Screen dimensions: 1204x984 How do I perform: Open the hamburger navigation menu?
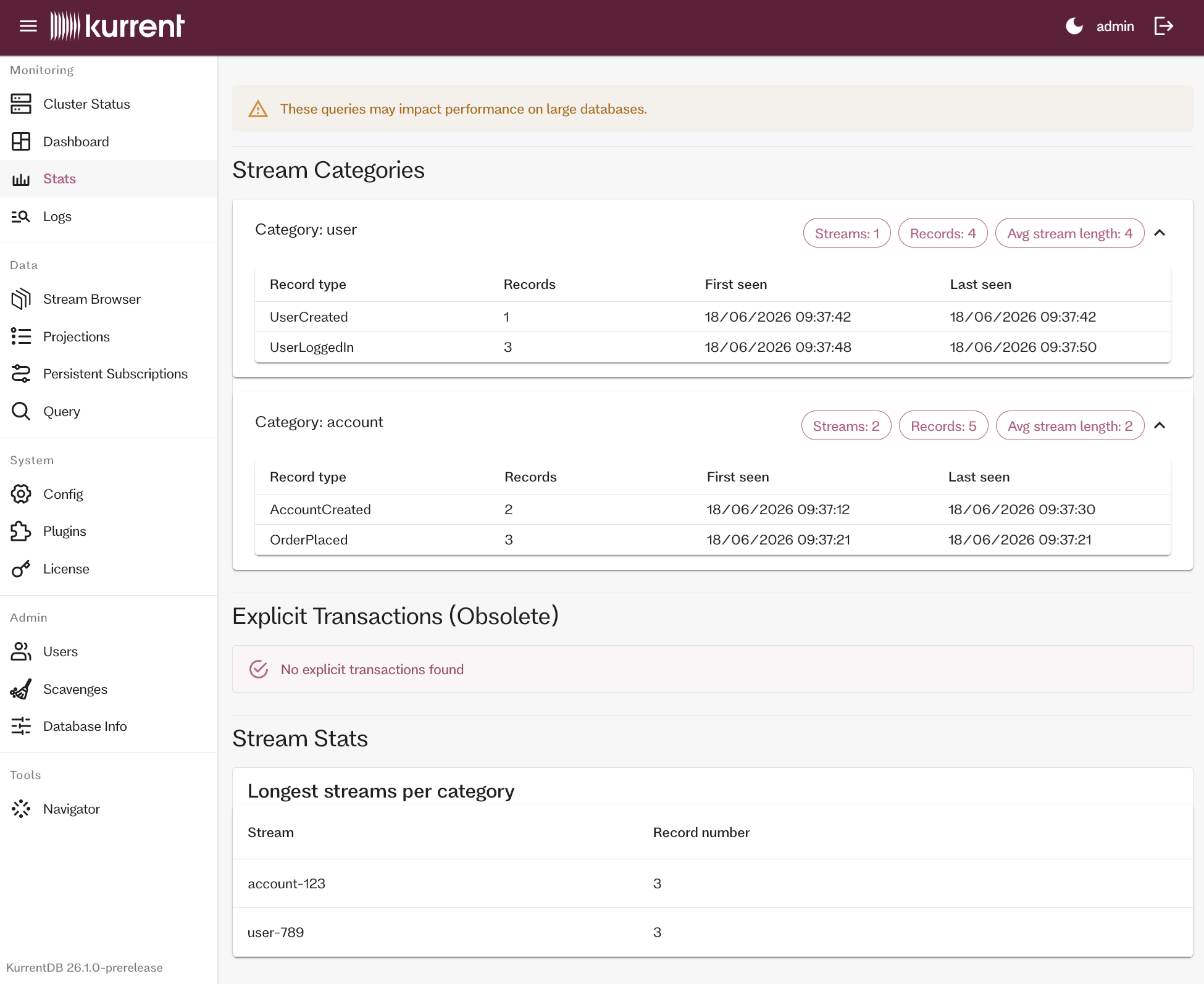tap(28, 26)
